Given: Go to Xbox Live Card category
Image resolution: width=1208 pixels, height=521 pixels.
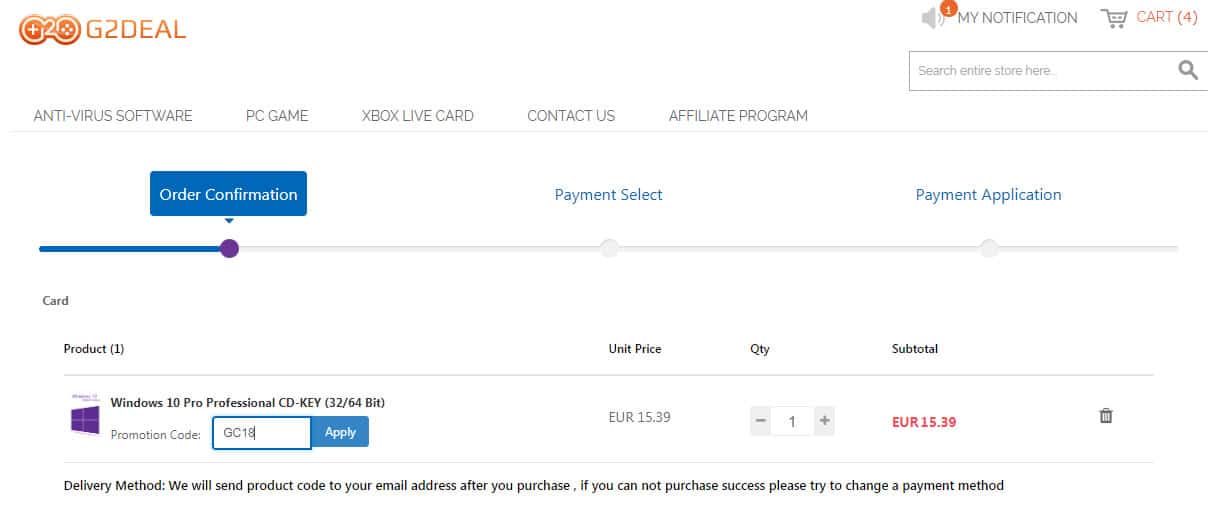Looking at the screenshot, I should point(417,116).
